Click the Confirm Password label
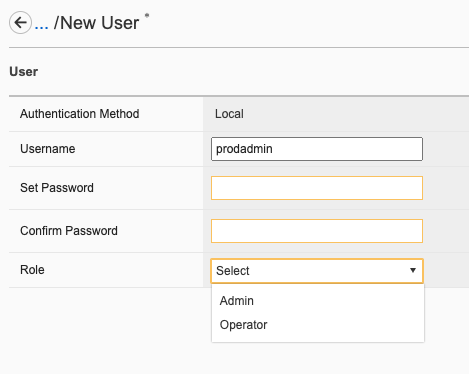469x374 pixels. pyautogui.click(x=69, y=231)
